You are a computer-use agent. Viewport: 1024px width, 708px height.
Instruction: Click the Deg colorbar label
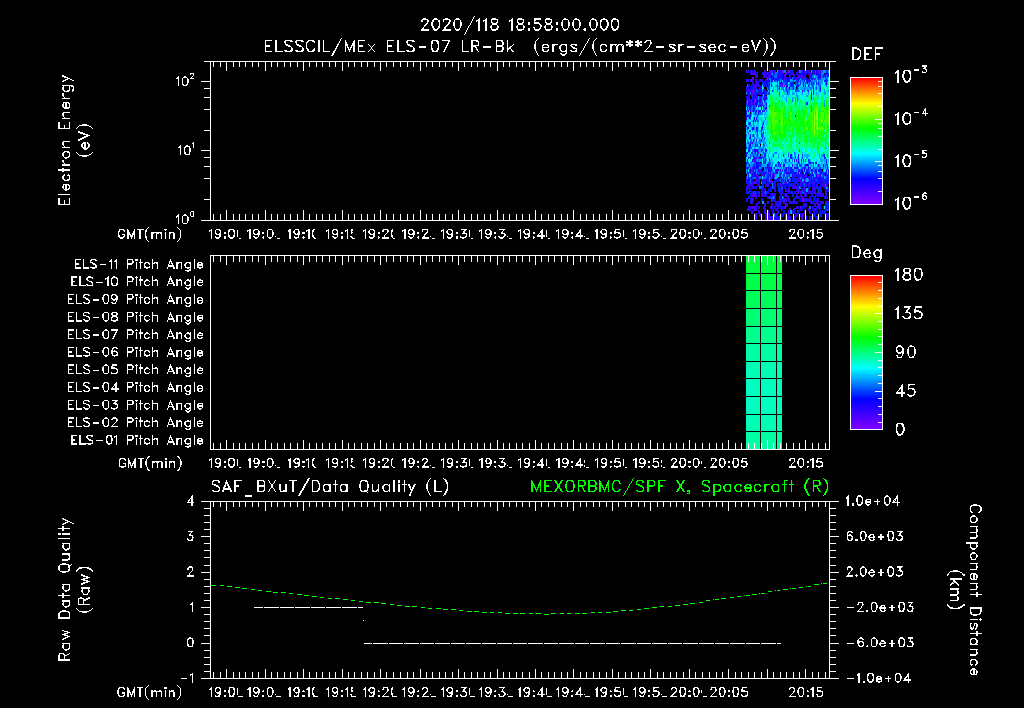click(x=867, y=253)
